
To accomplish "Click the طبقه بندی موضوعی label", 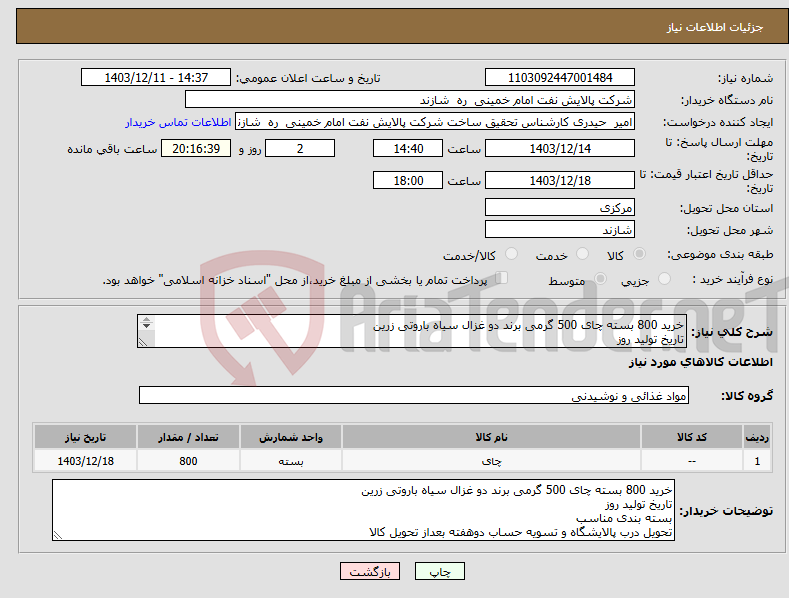I will [720, 255].
